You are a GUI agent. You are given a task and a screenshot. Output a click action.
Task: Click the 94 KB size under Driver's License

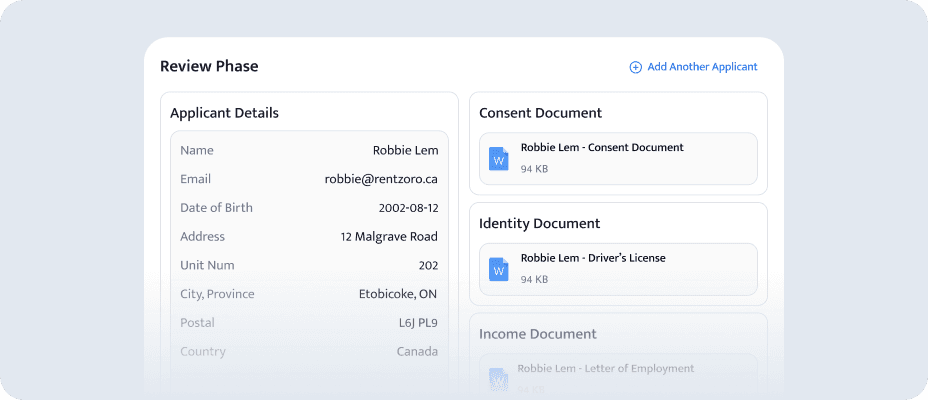pos(534,279)
